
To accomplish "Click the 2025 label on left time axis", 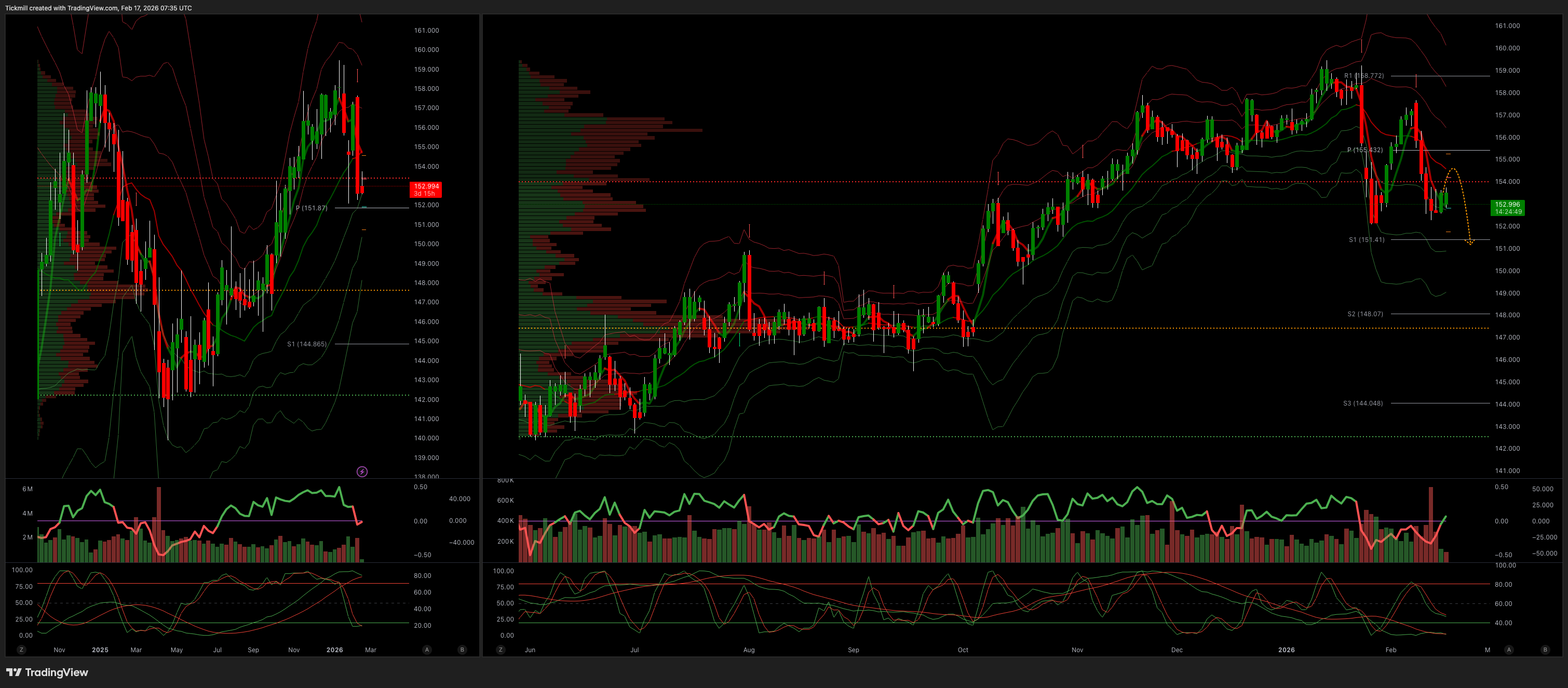I will pos(100,650).
